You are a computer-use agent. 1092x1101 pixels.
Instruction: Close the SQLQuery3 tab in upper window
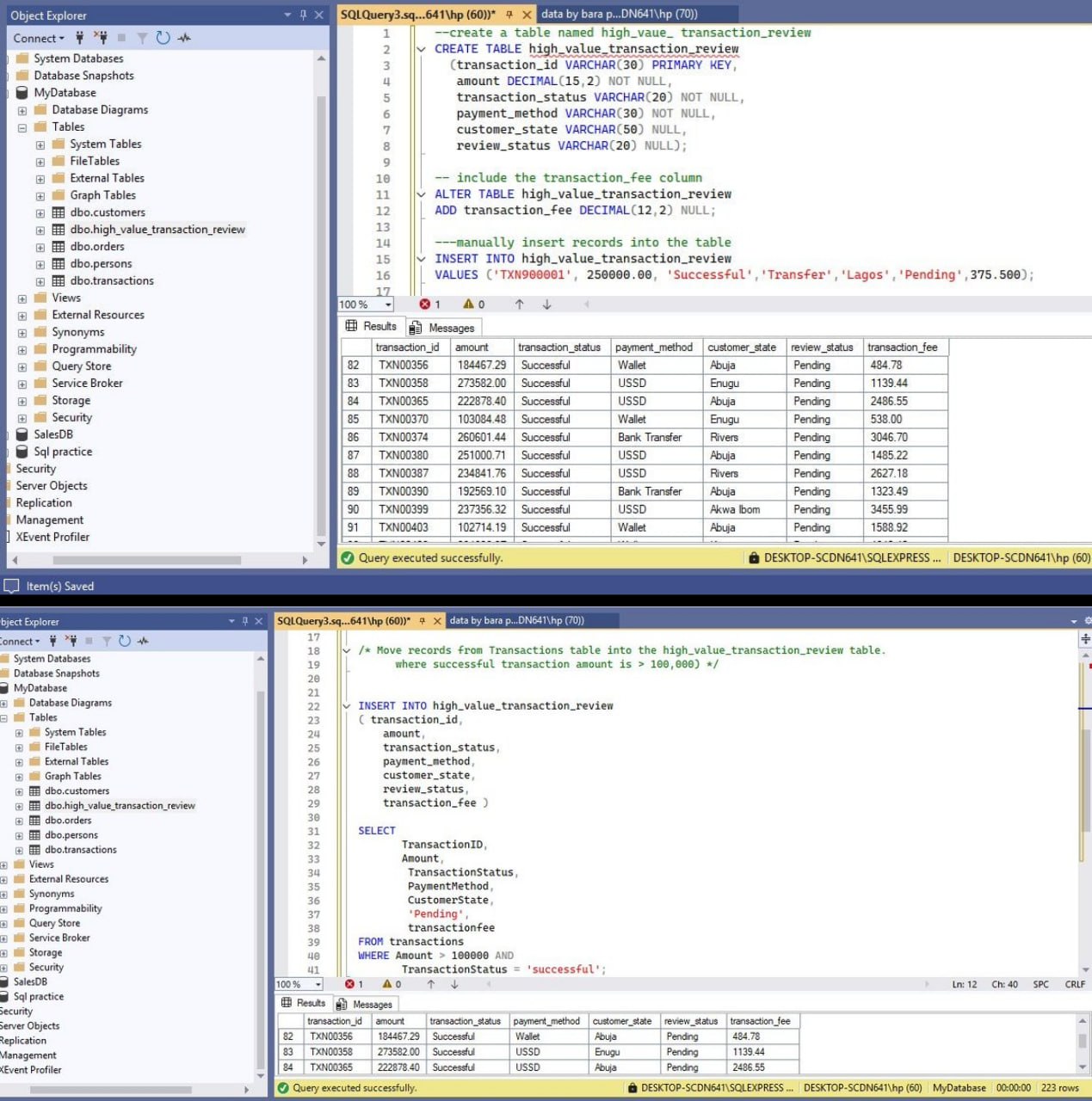point(526,15)
